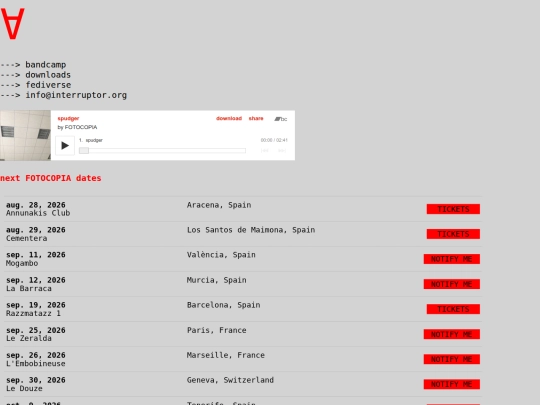Get TICKETS for Barcelona Razzmatazz show
Viewport: 540px width, 405px height.
click(453, 309)
